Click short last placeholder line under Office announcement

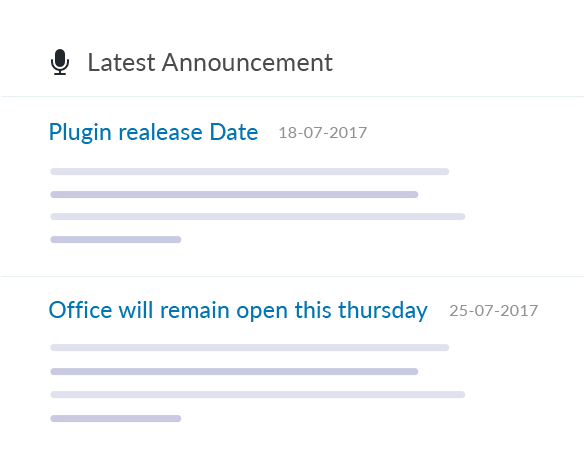(x=116, y=419)
